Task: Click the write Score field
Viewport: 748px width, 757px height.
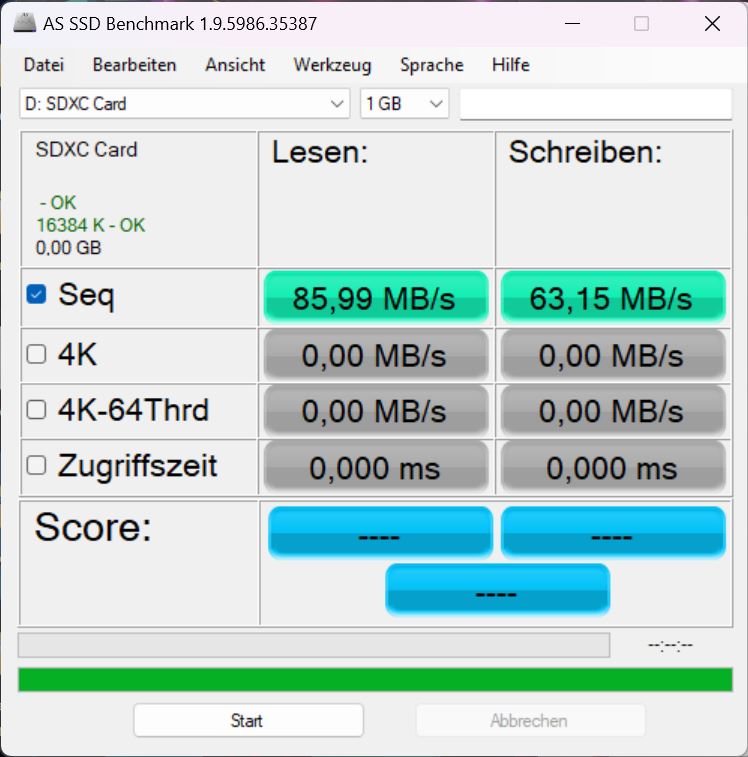Action: (x=613, y=533)
